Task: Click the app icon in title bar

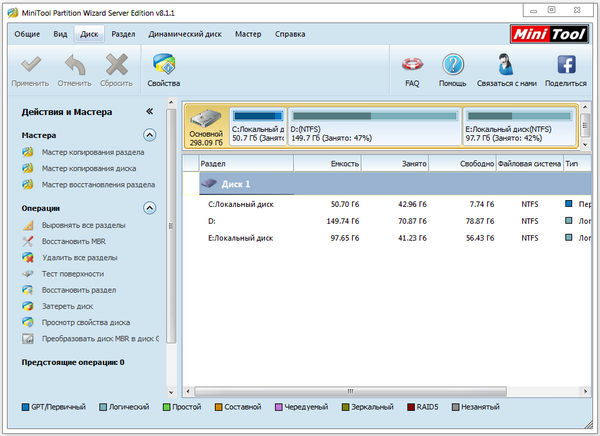Action: coord(13,13)
